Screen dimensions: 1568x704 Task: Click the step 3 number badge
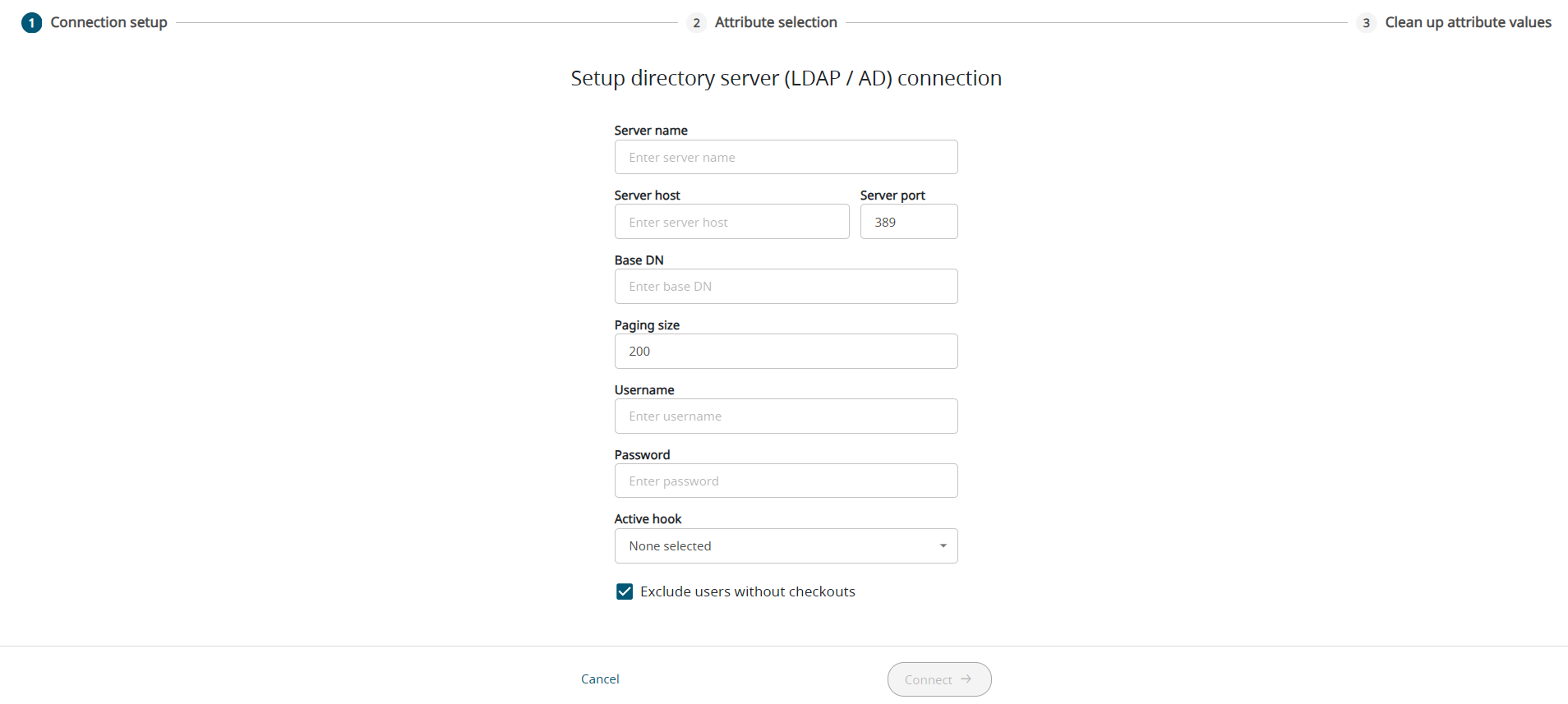tap(1366, 23)
